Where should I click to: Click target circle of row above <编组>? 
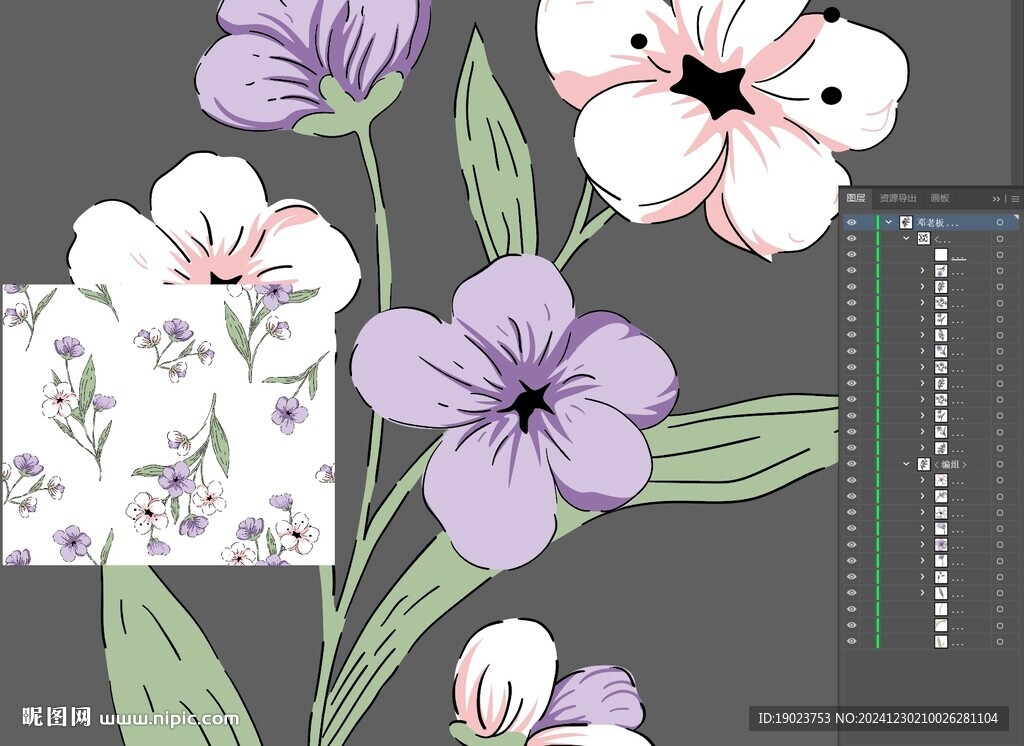[1000, 448]
